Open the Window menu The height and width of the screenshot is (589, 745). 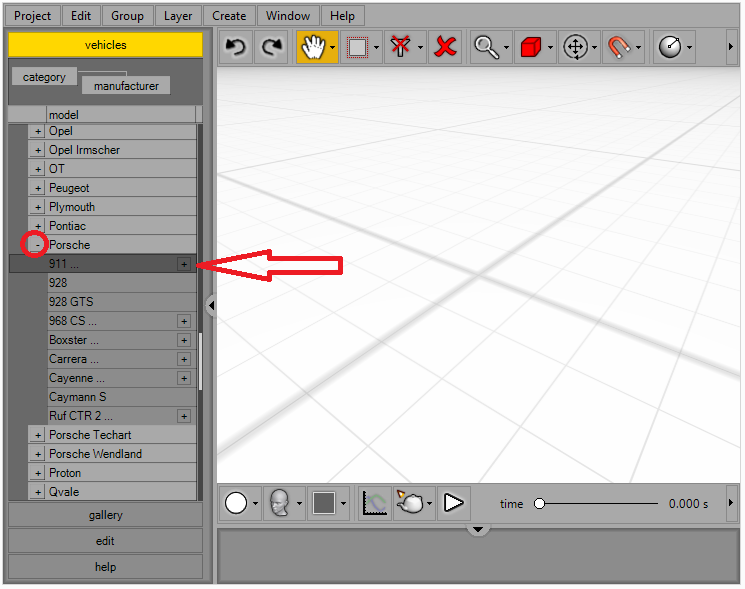point(288,16)
